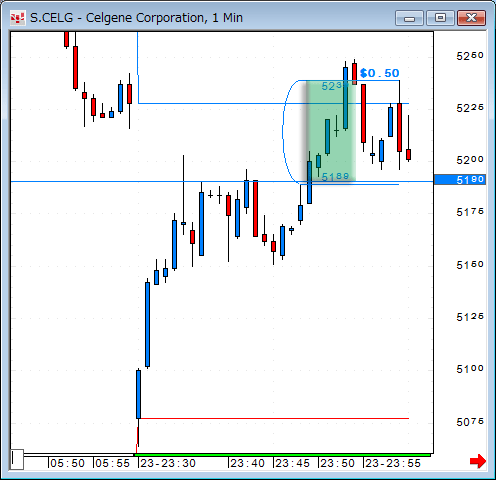Click the 5125 price axis label
Screen dimensions: 496x480
(470, 317)
